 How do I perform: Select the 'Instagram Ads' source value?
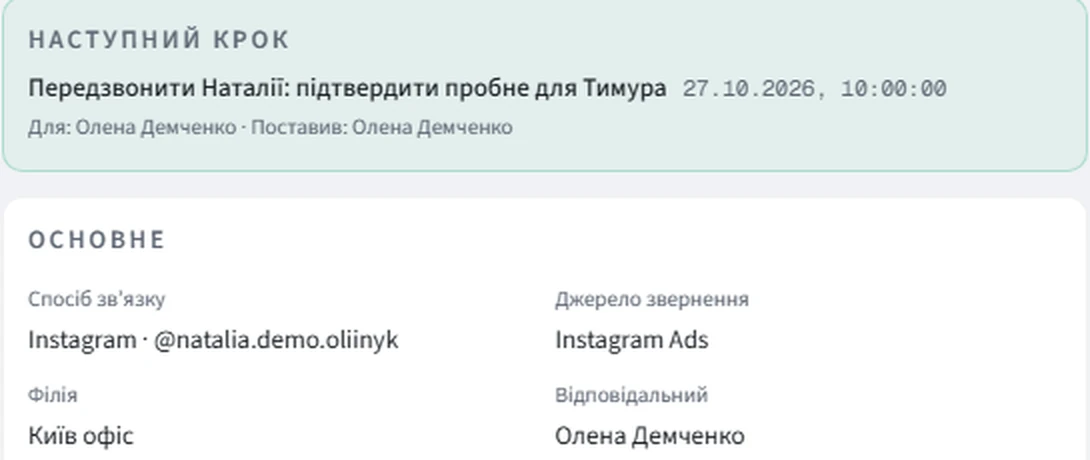(631, 340)
